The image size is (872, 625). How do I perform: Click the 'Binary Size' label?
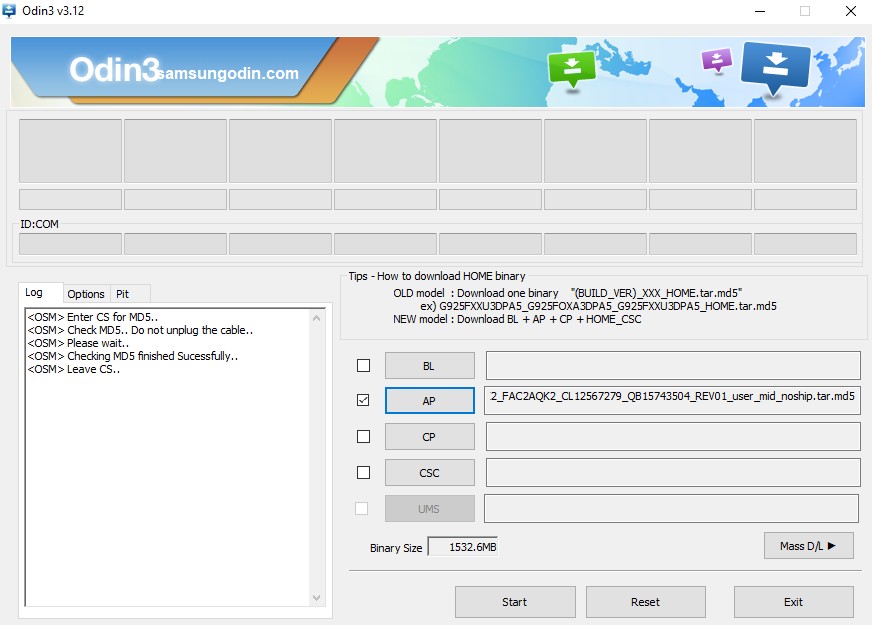[x=396, y=548]
